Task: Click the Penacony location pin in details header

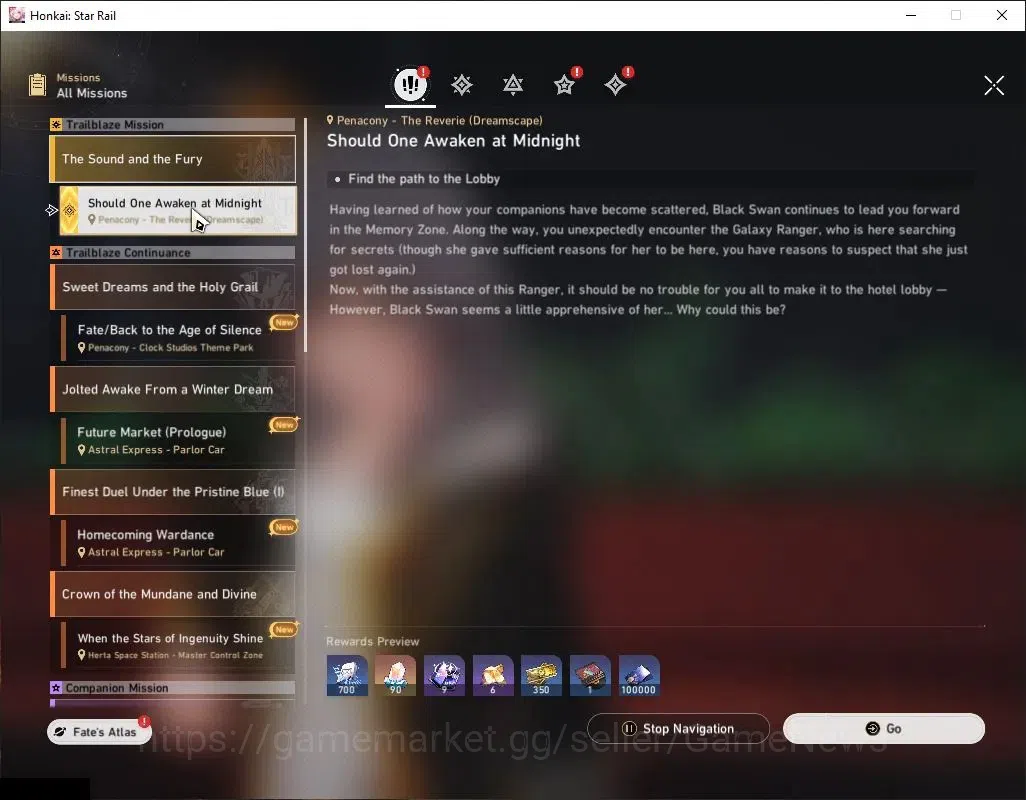Action: [330, 120]
